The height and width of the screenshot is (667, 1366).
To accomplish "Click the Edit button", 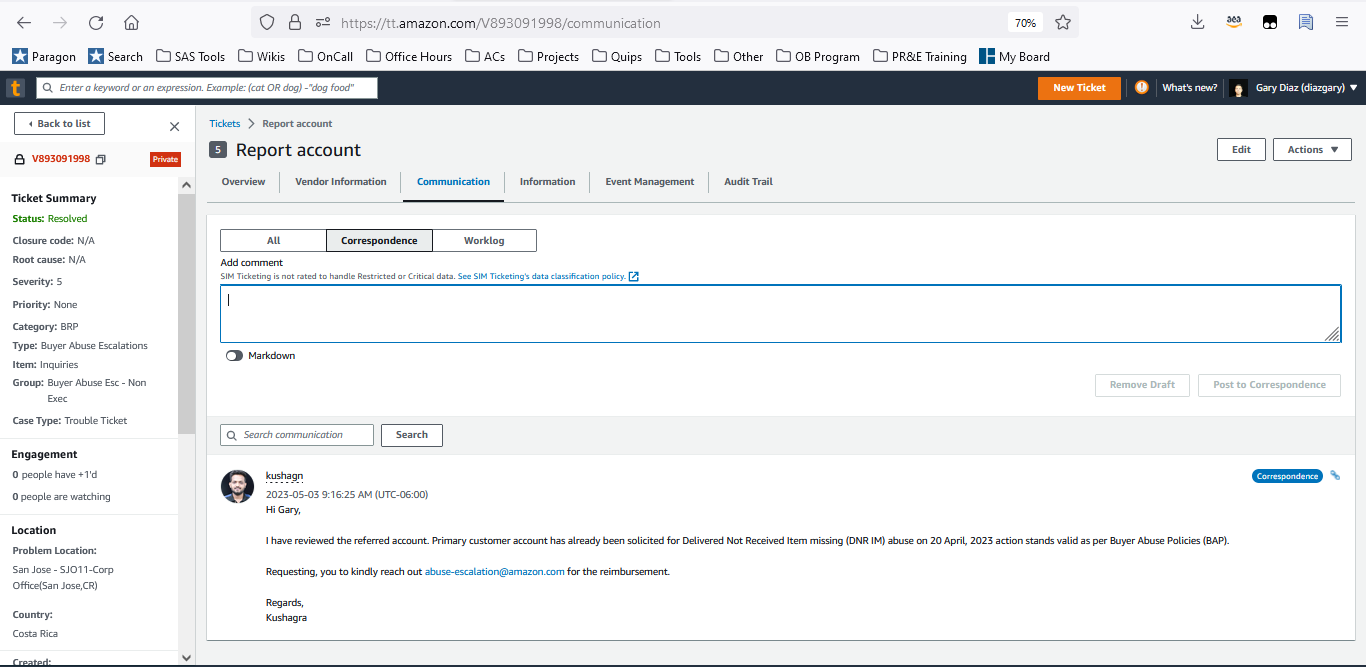I will pos(1241,150).
